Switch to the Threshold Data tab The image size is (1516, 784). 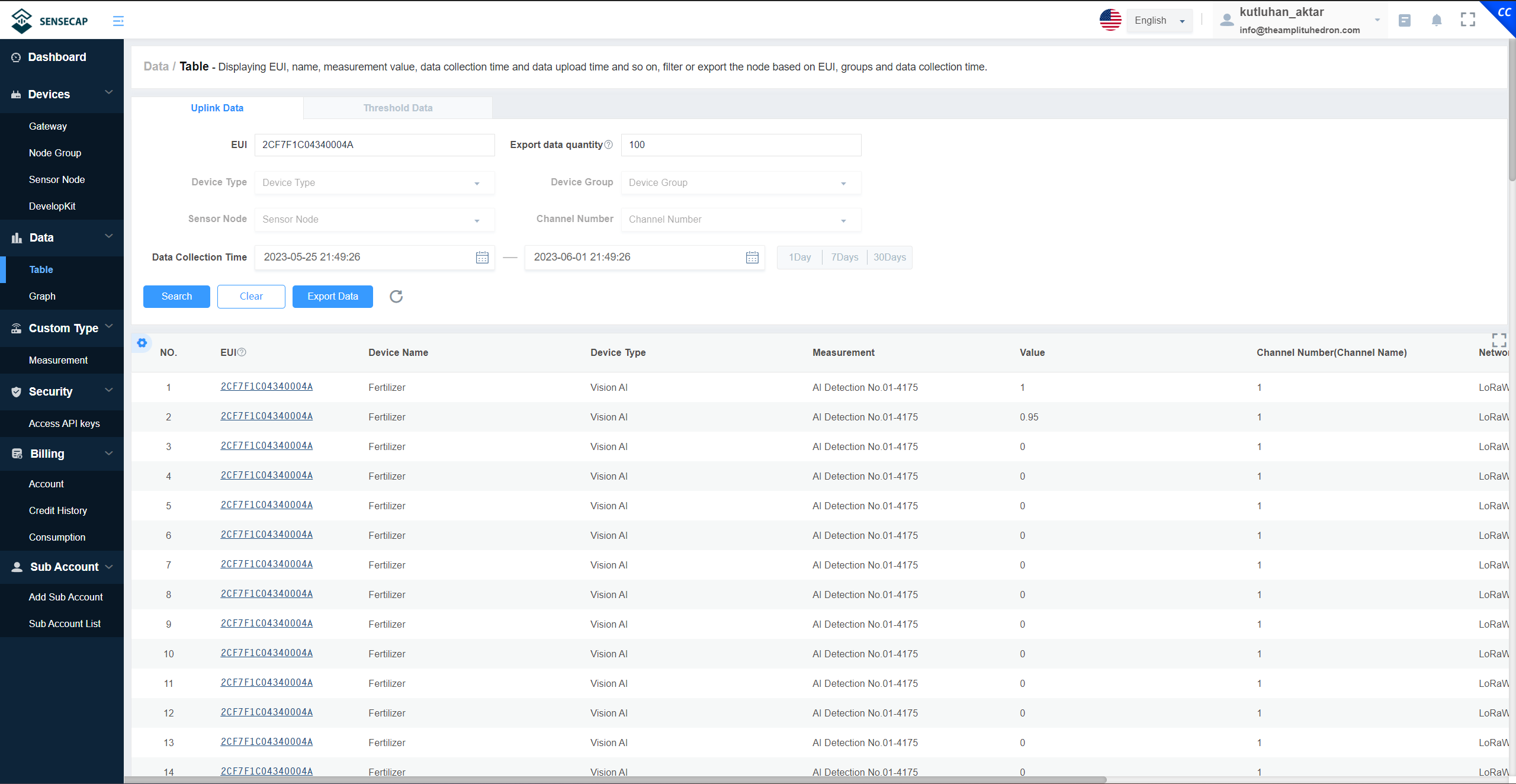click(x=398, y=108)
